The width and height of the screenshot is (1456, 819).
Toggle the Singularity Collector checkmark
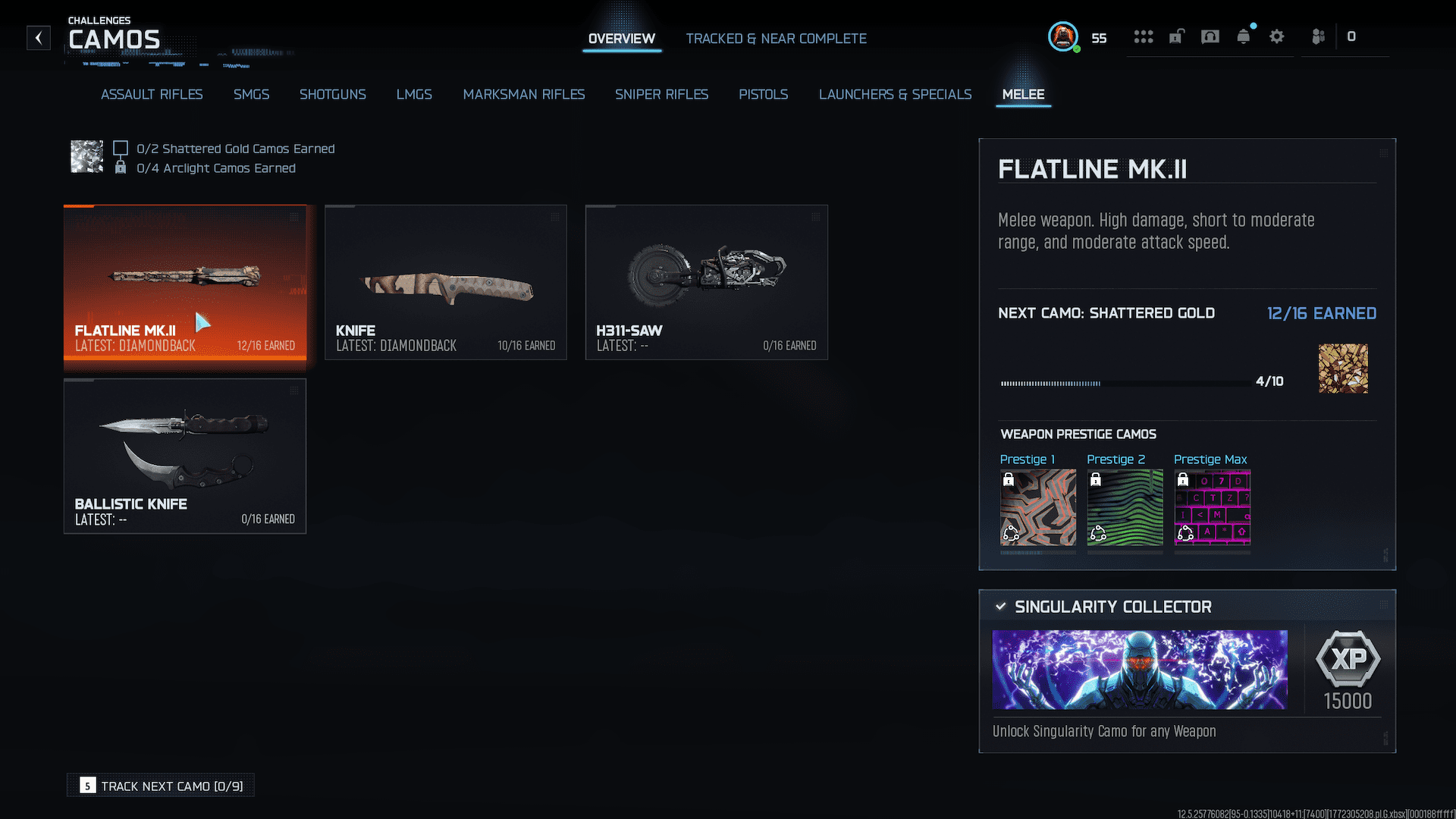(1001, 606)
